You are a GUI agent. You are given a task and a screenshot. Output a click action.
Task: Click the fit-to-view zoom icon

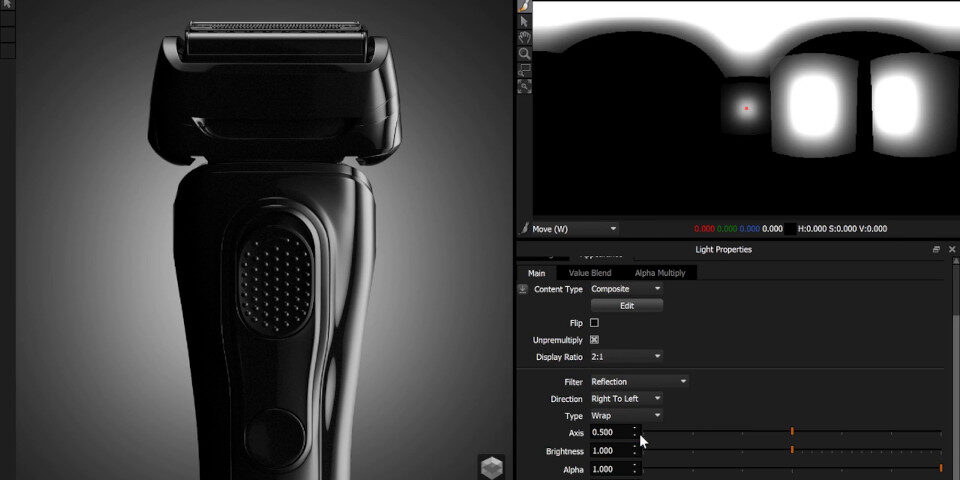(525, 86)
